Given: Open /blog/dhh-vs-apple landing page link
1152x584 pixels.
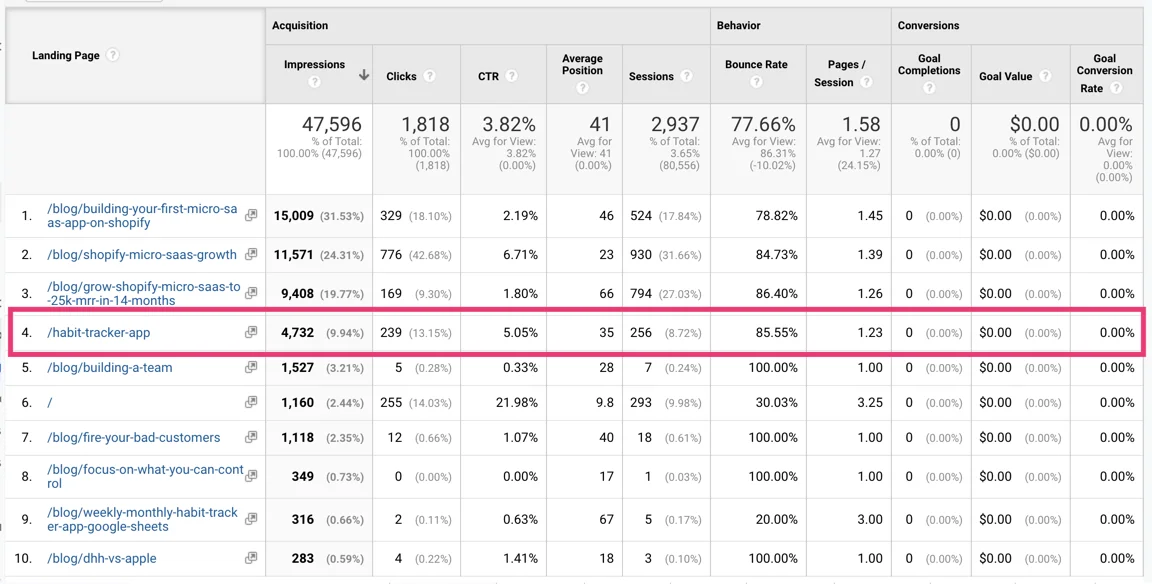Looking at the screenshot, I should click(x=101, y=558).
